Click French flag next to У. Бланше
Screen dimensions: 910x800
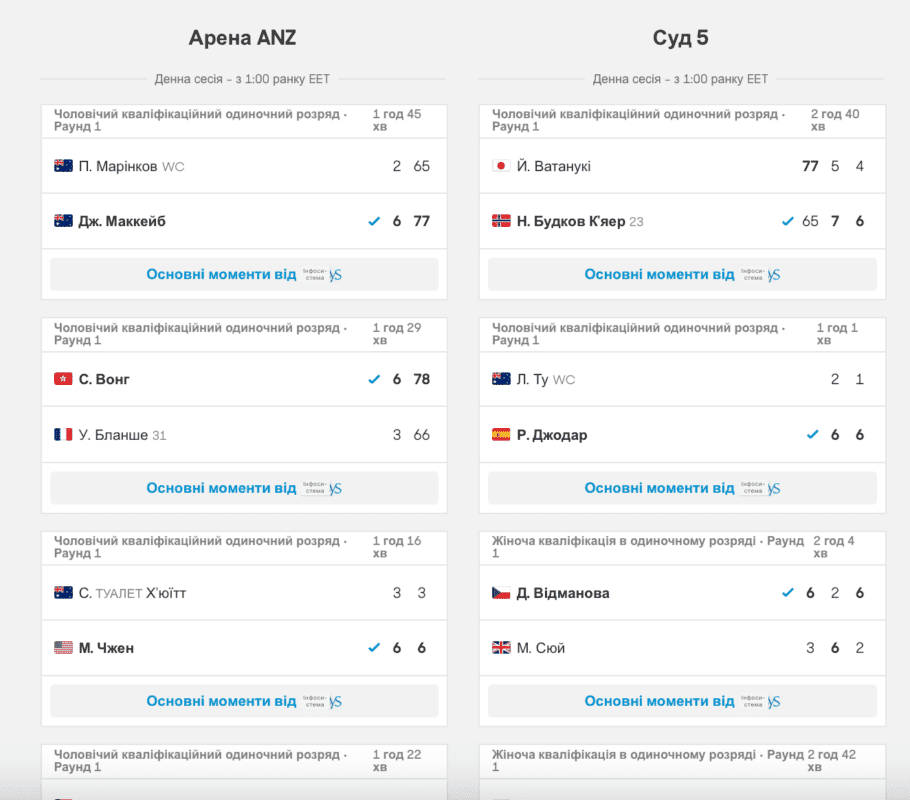[63, 435]
